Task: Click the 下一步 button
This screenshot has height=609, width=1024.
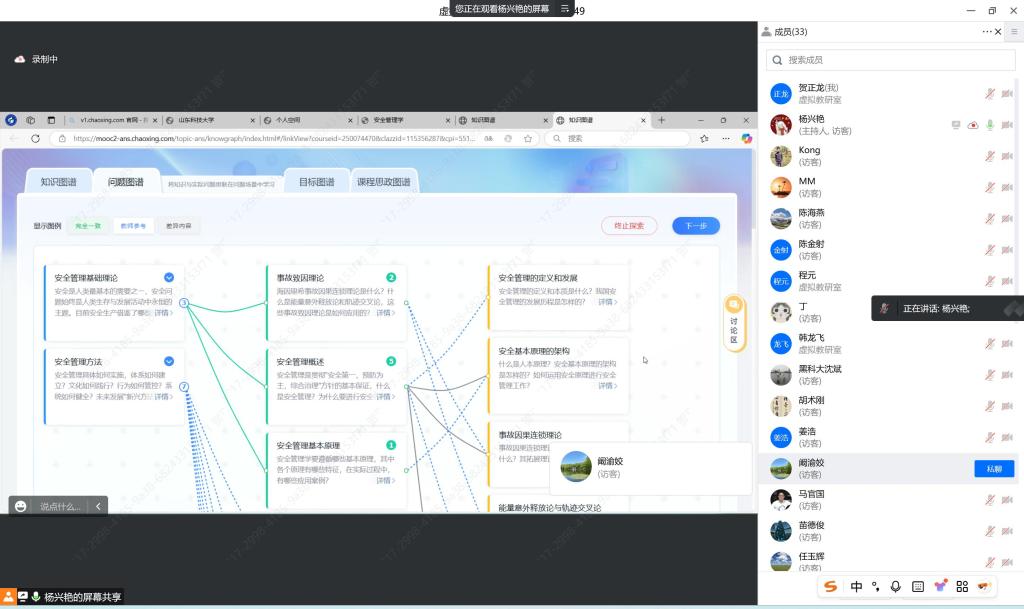Action: (x=695, y=226)
